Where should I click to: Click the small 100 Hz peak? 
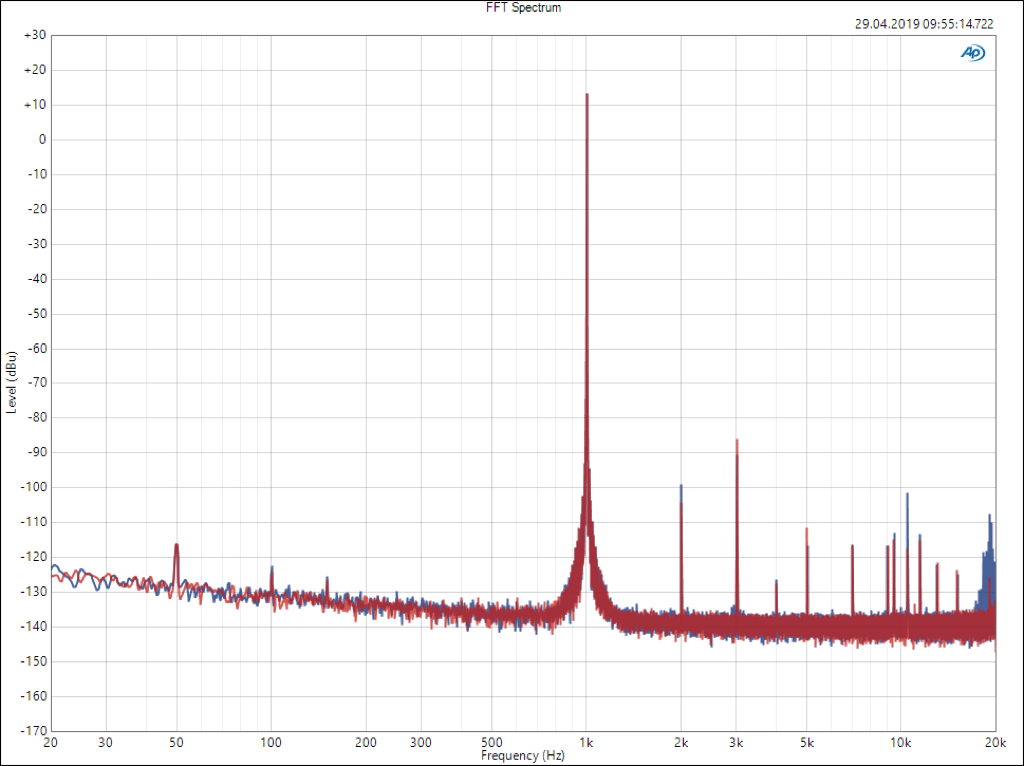271,568
